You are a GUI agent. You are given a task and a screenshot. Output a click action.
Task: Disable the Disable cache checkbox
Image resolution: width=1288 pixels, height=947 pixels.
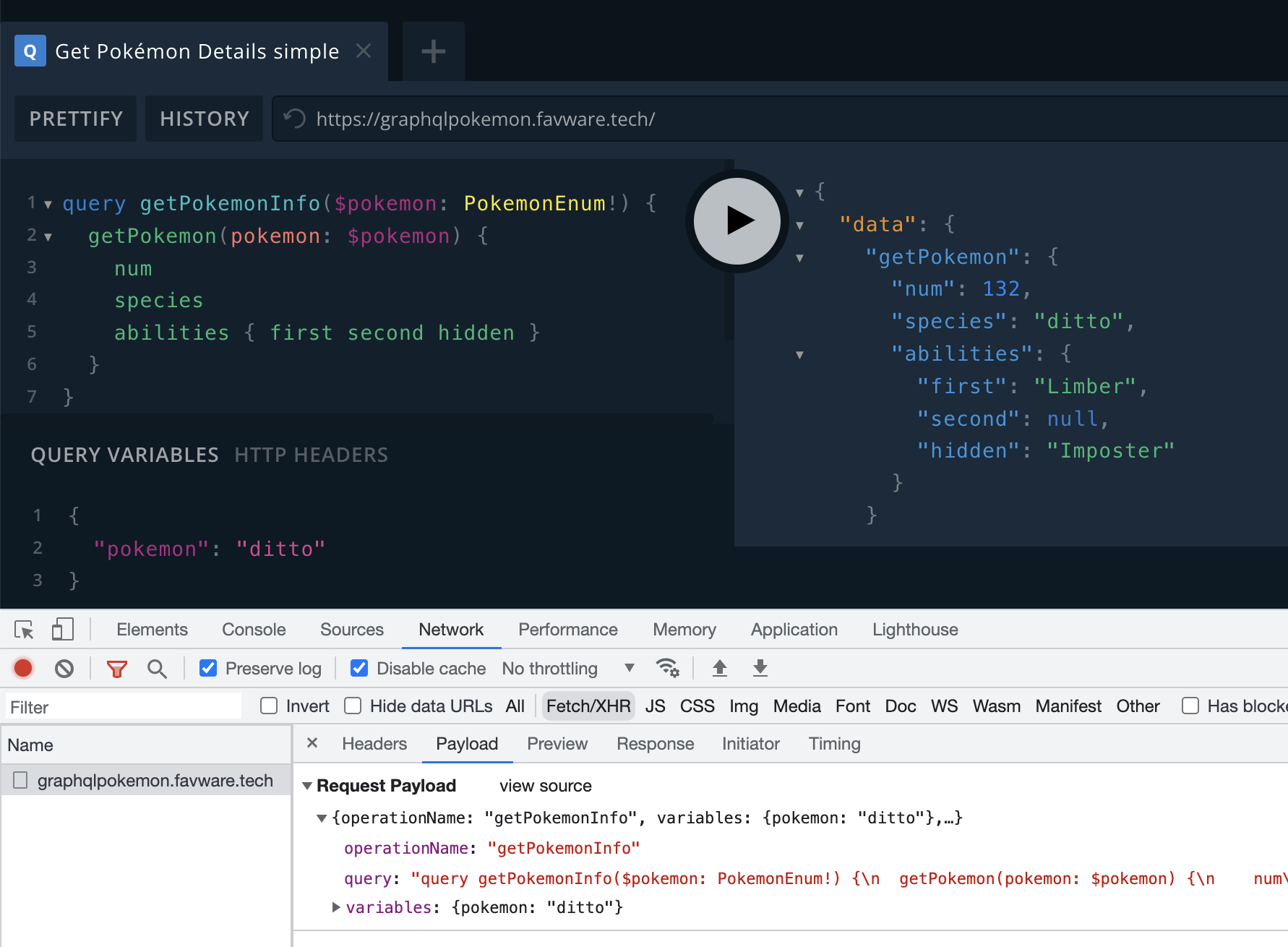[359, 669]
